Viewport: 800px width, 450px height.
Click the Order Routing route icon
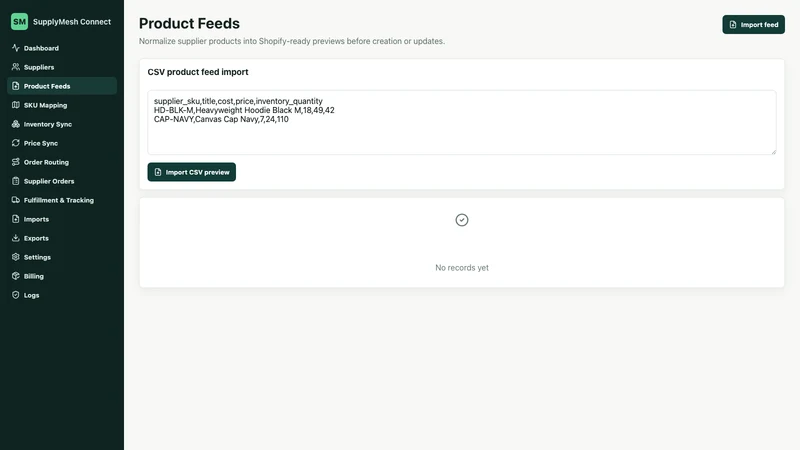16,162
